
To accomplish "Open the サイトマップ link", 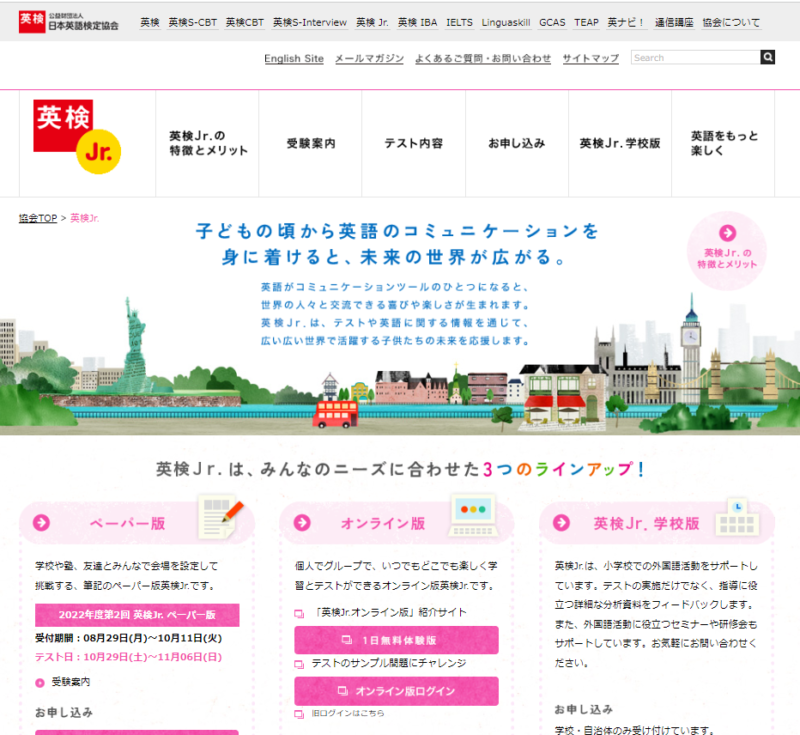I will [590, 58].
